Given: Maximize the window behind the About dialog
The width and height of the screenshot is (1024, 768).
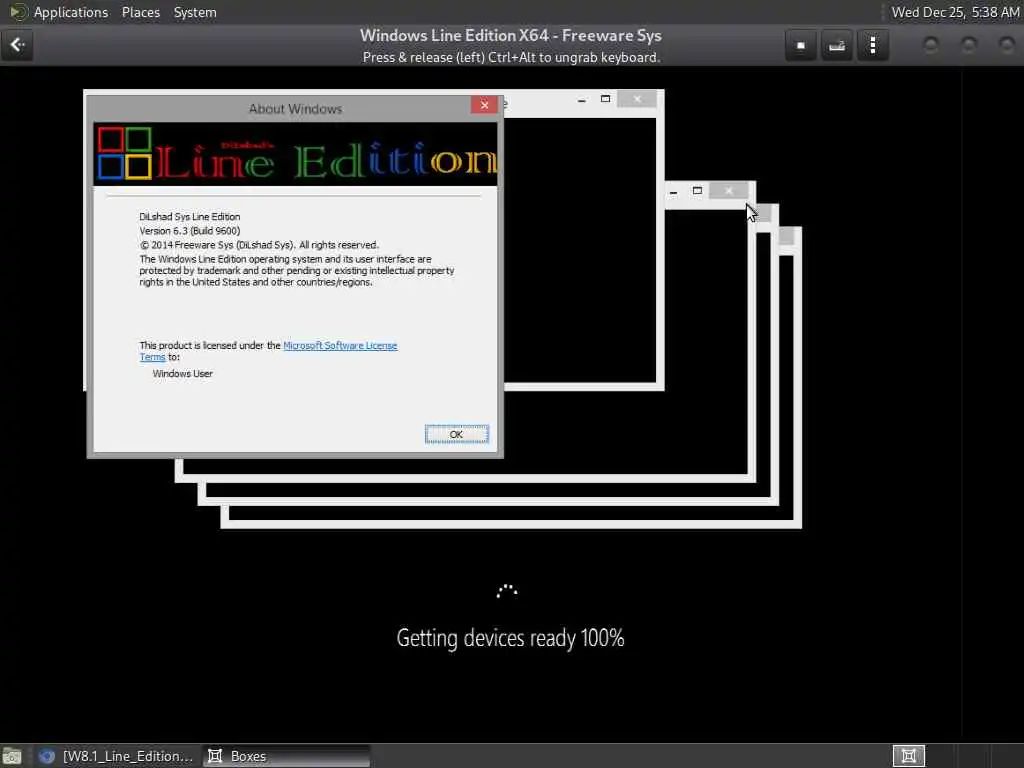Looking at the screenshot, I should coord(605,99).
